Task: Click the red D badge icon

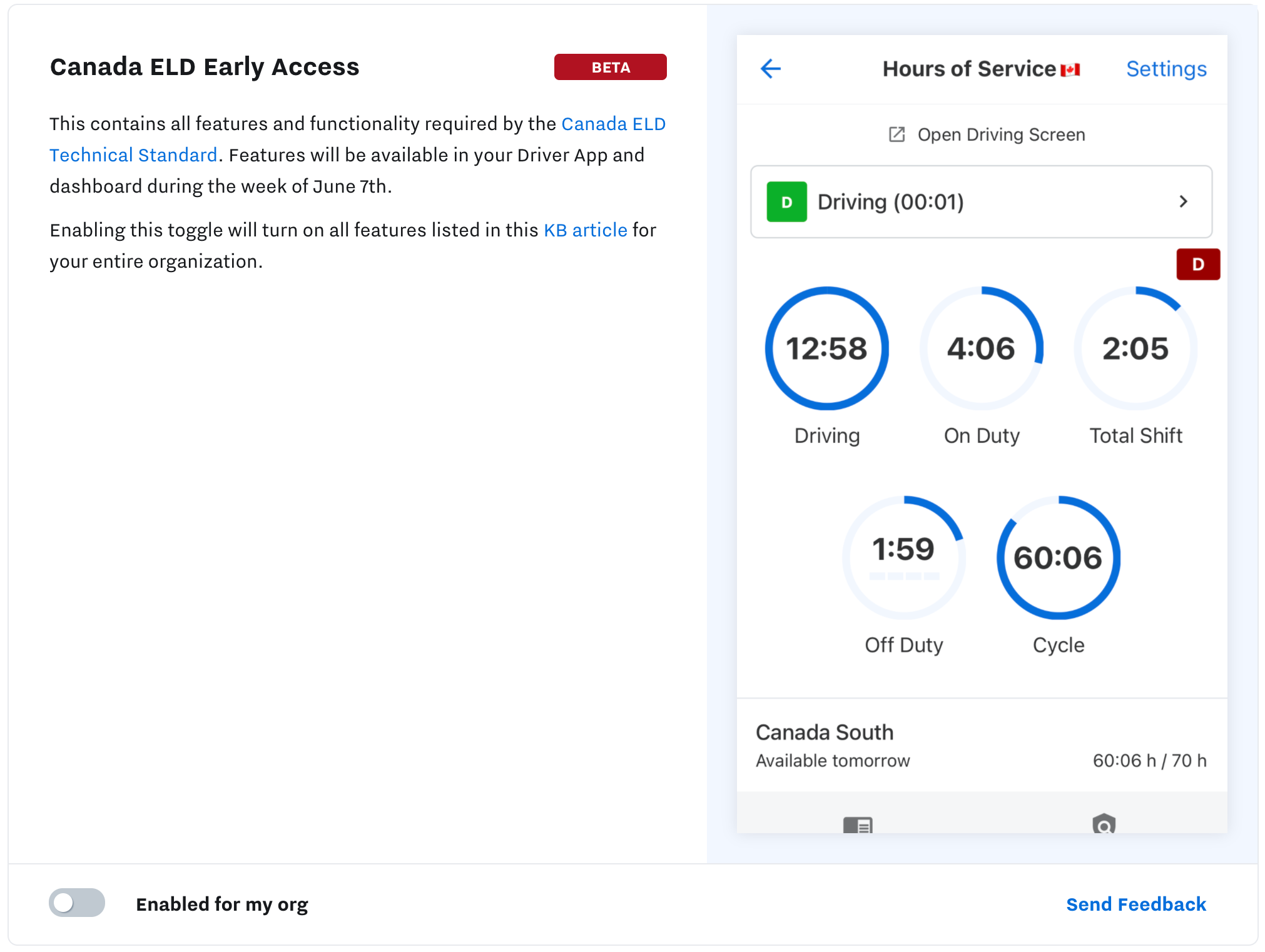Action: pos(1197,264)
